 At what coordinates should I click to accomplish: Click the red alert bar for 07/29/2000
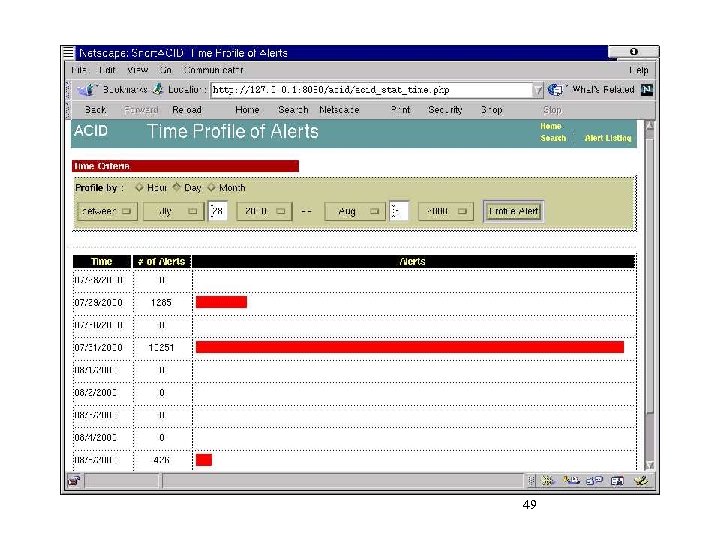tap(221, 302)
